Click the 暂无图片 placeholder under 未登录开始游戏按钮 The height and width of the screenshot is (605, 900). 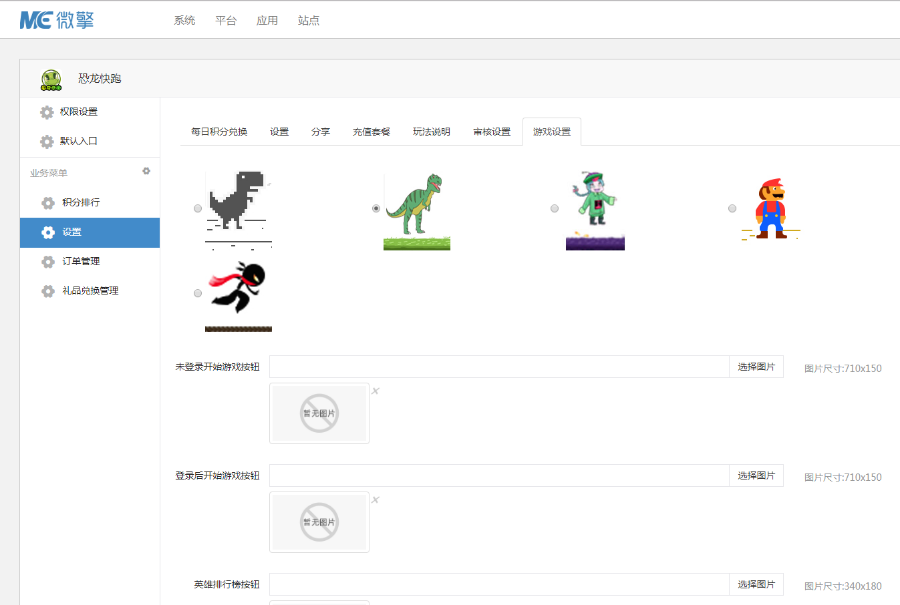click(x=318, y=413)
